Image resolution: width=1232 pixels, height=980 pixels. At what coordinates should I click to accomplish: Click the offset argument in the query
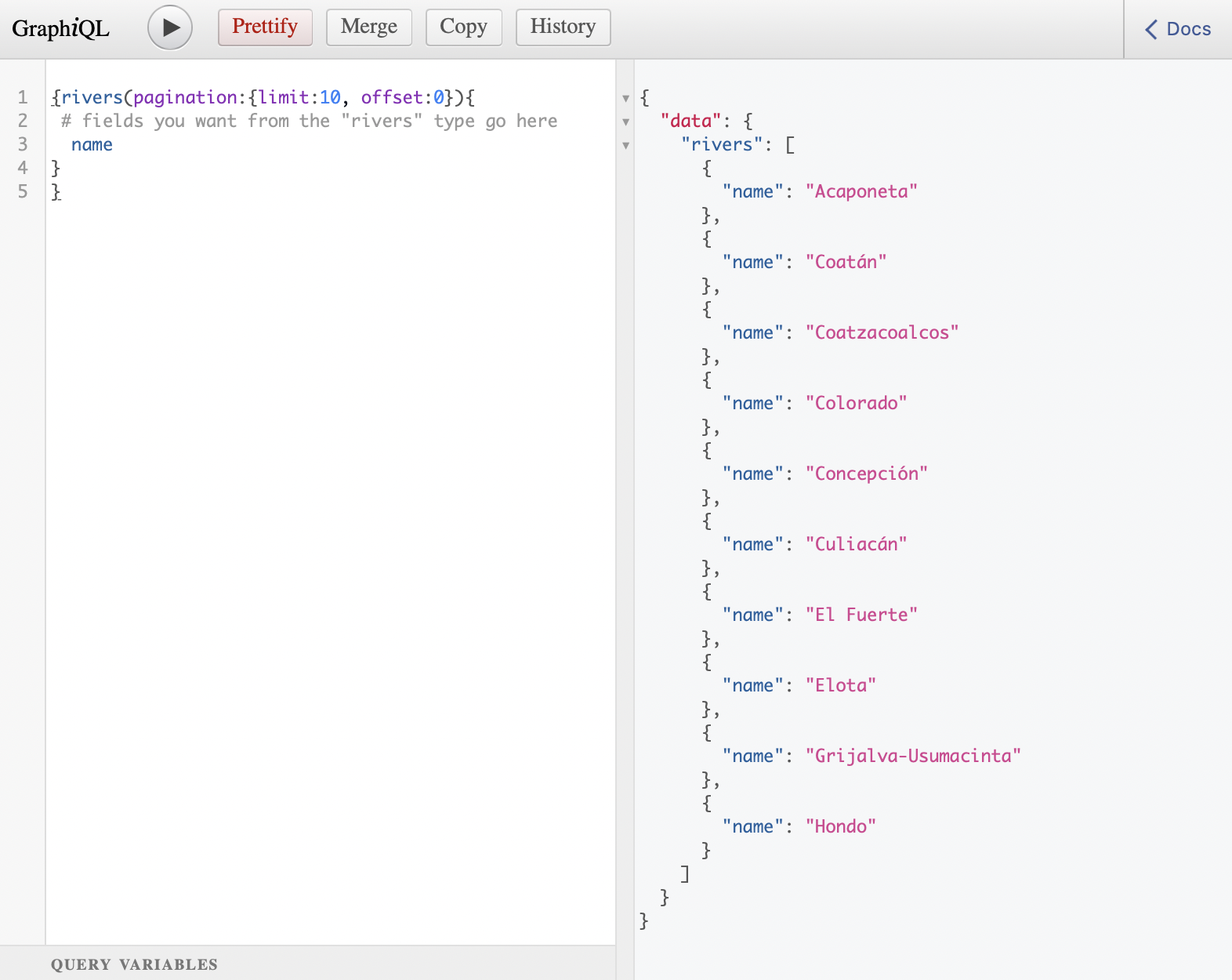391,98
